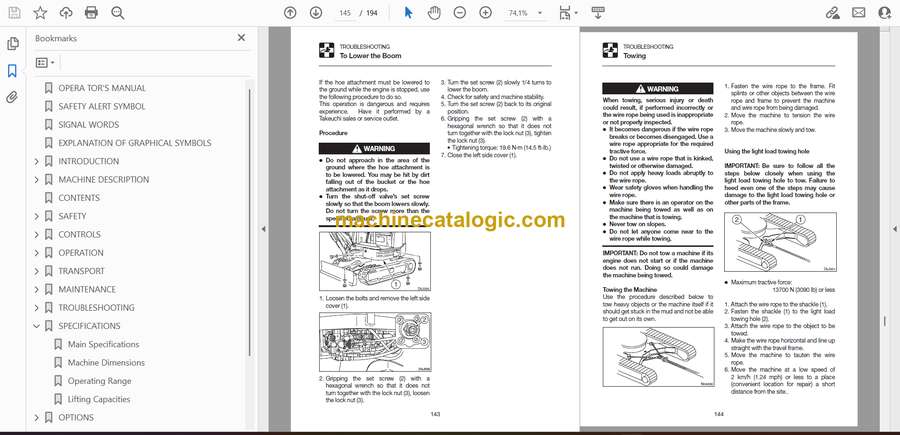
Task: Collapse the SPECIFICATIONS bookmark
Action: pyautogui.click(x=37, y=326)
